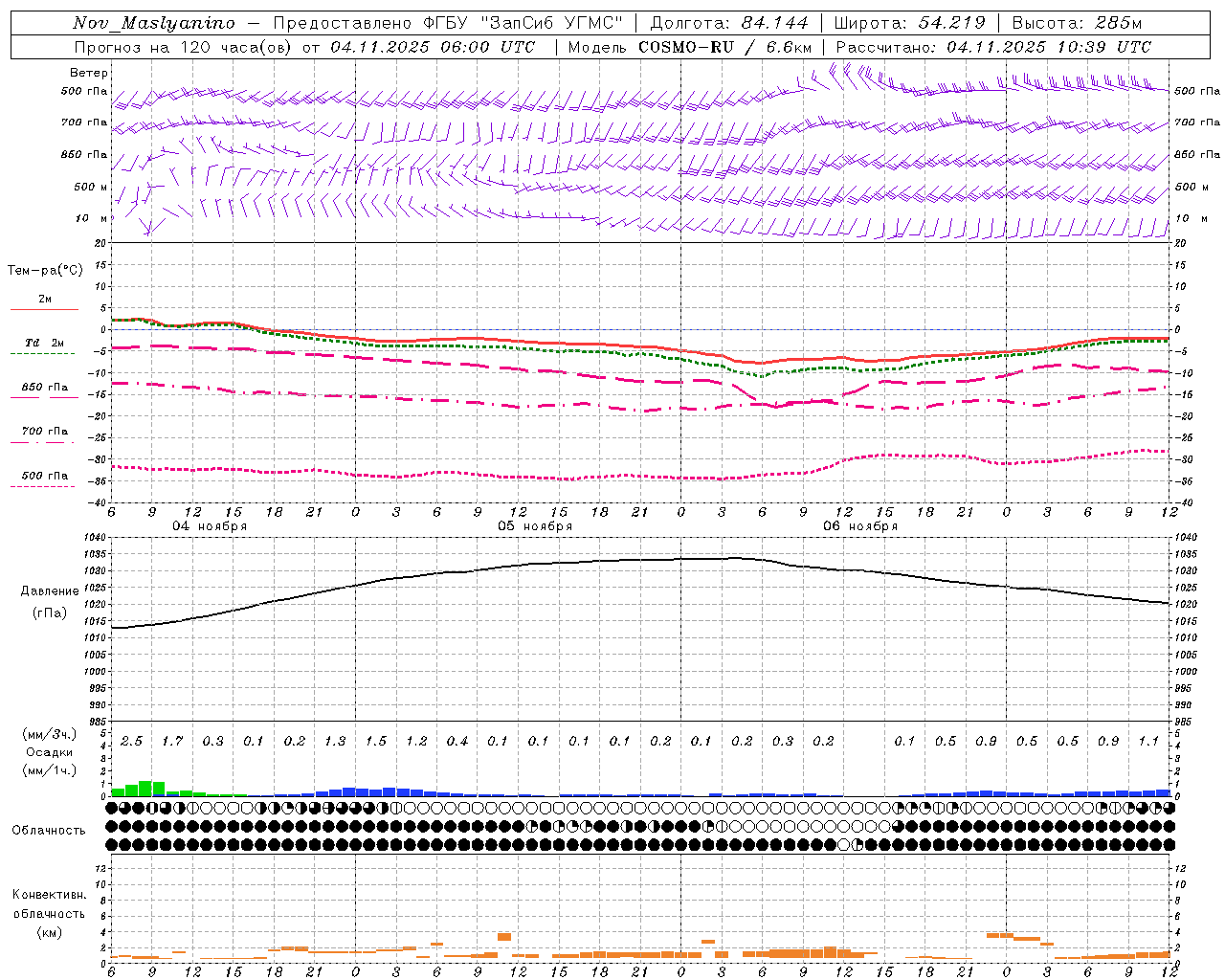Click the computed time Рассчитано: 04.11.2025 10:39 UTC

[x=993, y=47]
